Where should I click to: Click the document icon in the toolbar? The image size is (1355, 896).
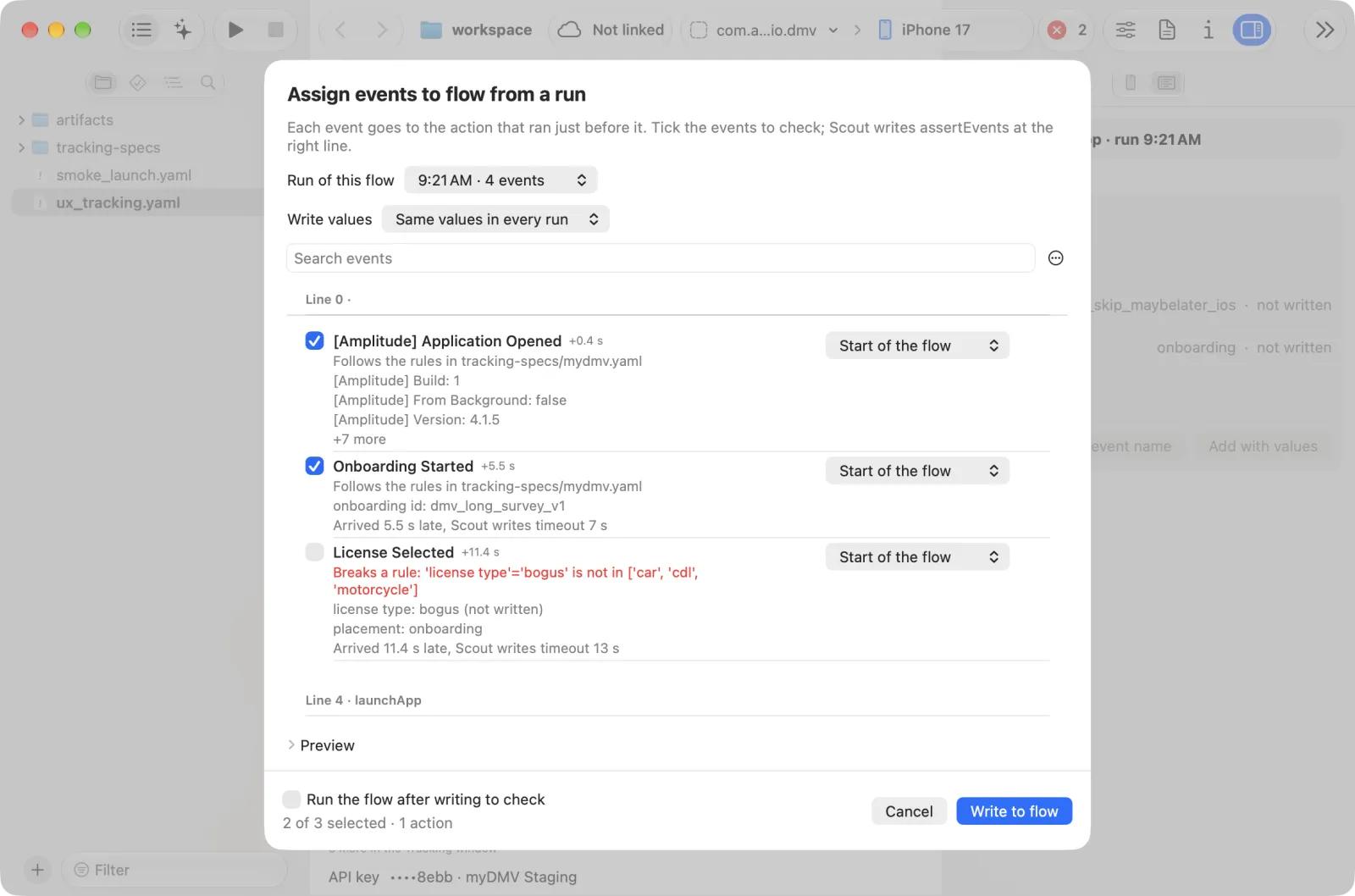tap(1167, 30)
